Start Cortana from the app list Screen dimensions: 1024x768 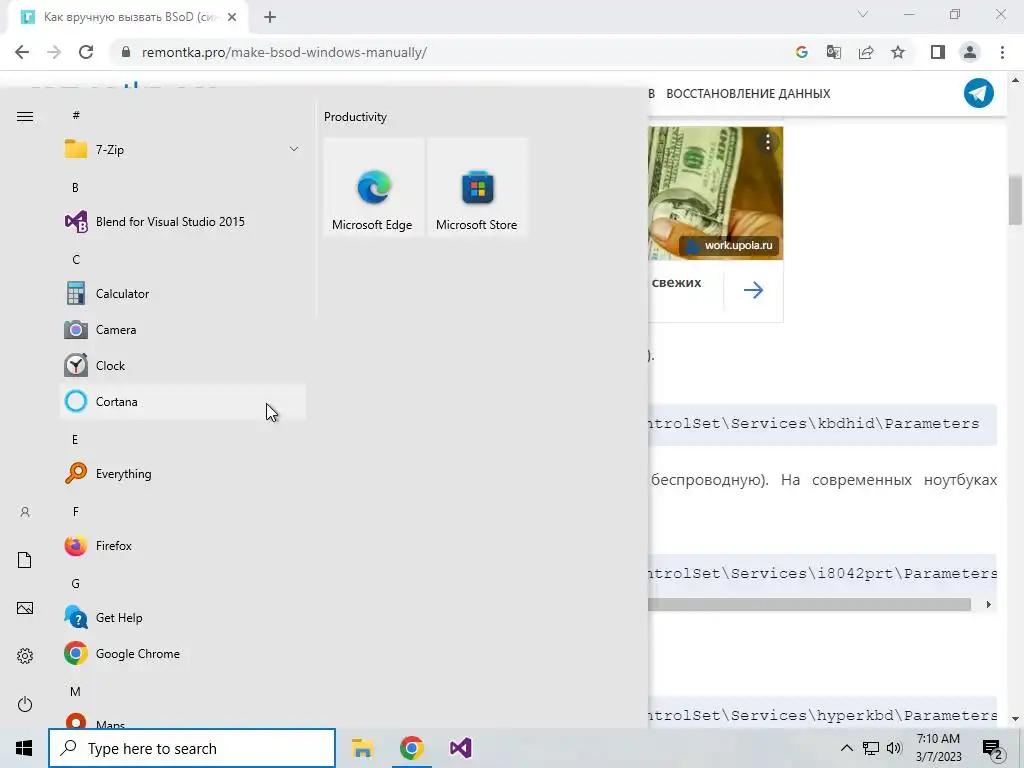click(x=183, y=402)
